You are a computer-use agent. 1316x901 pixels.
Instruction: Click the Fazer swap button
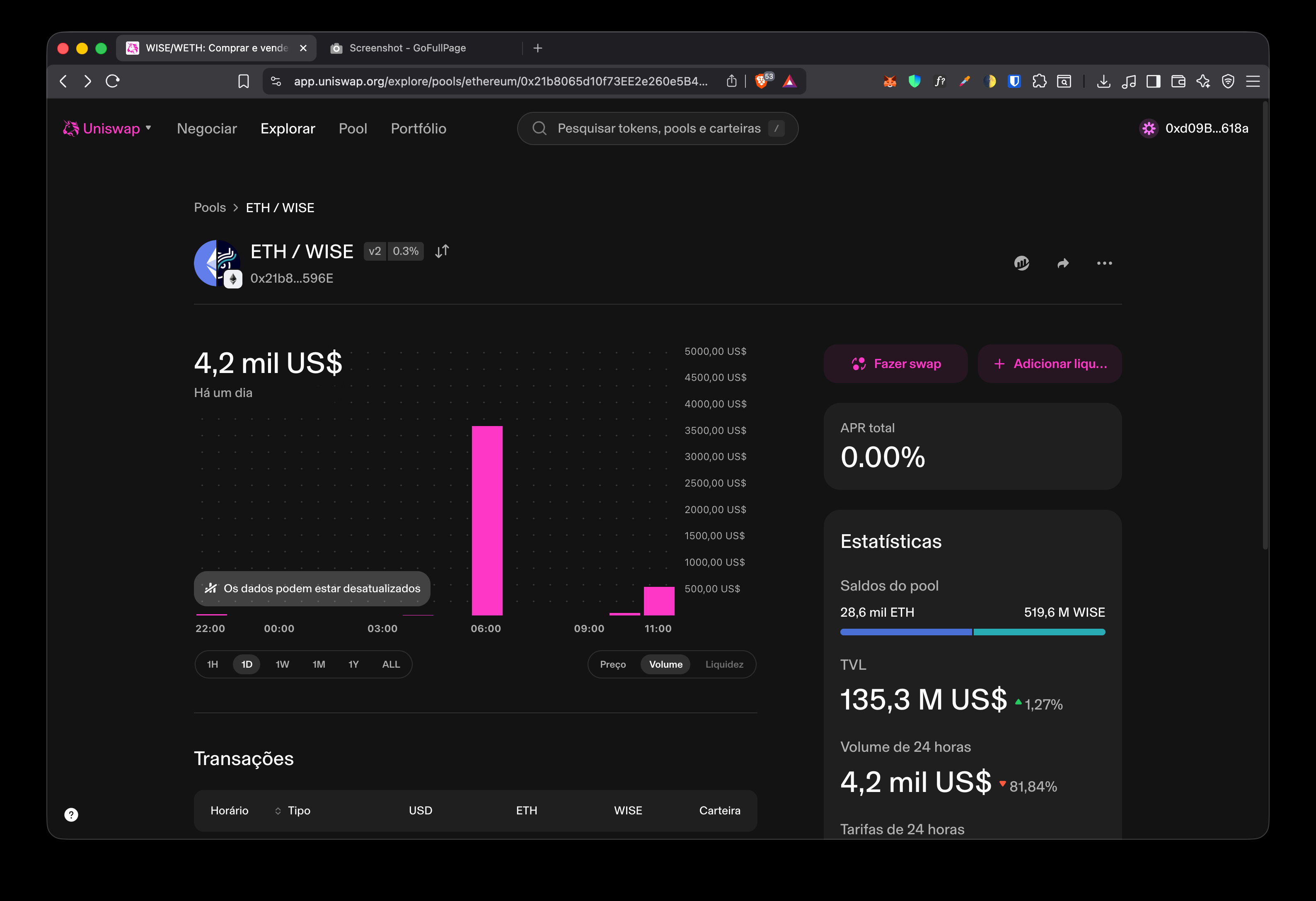pos(896,363)
